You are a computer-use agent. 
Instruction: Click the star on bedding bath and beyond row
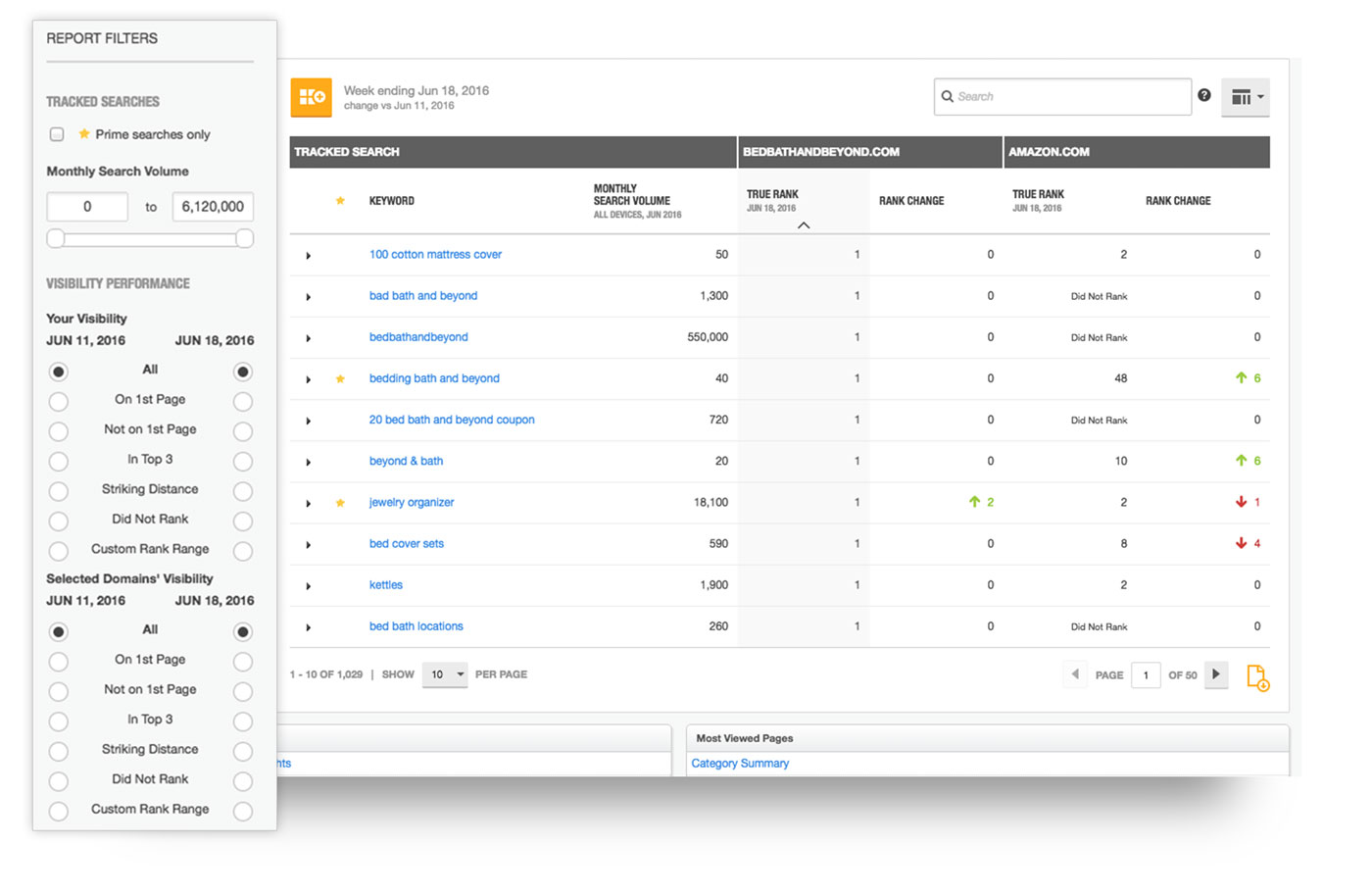340,378
